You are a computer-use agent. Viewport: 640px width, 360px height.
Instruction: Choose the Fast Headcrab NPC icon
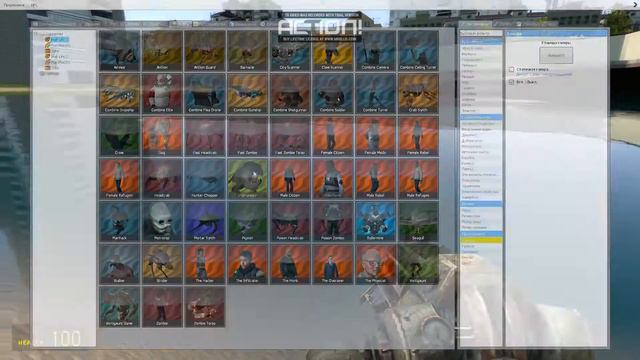point(205,136)
